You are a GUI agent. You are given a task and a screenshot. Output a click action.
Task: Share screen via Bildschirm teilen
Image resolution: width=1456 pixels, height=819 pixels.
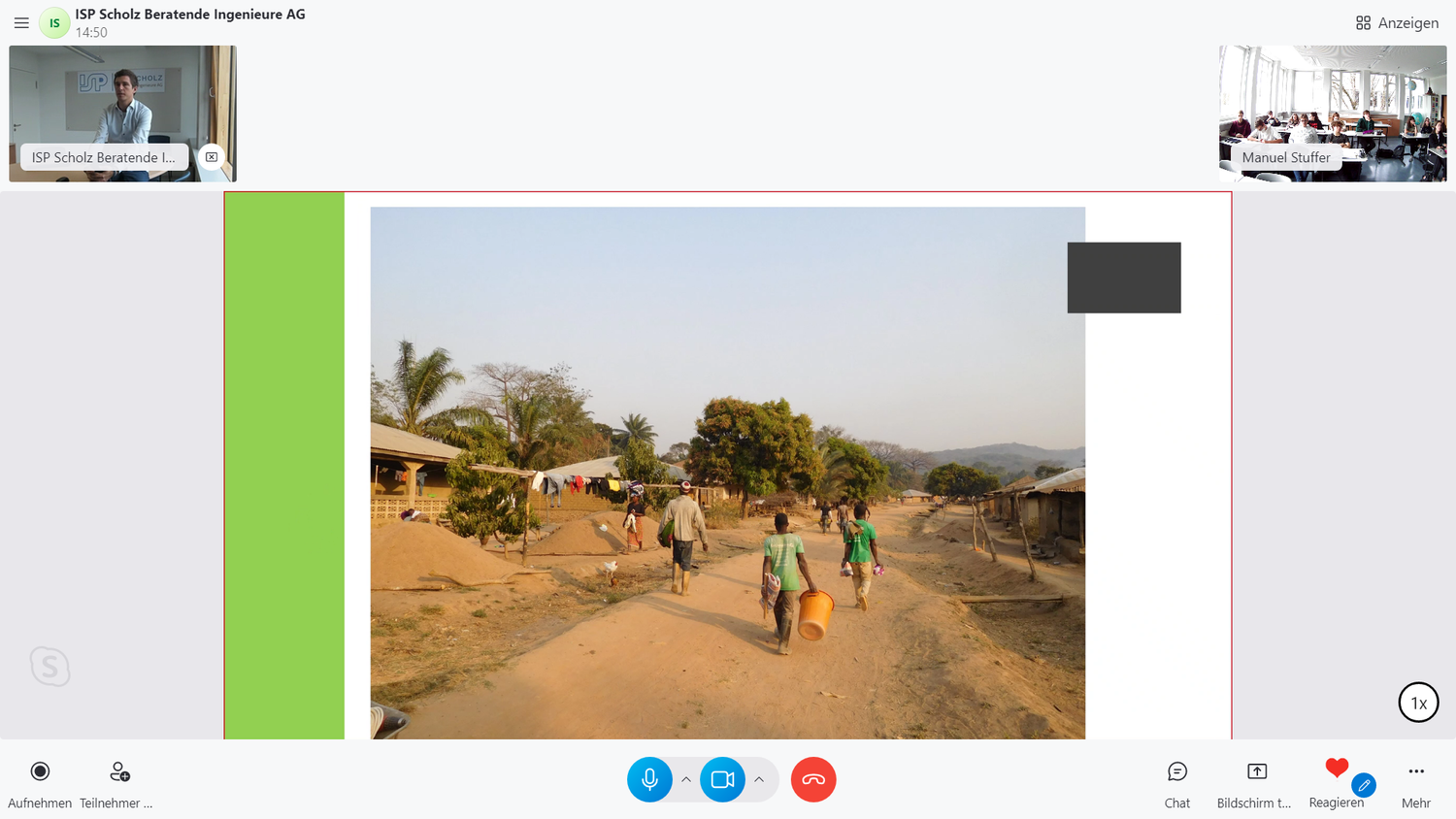(1255, 783)
